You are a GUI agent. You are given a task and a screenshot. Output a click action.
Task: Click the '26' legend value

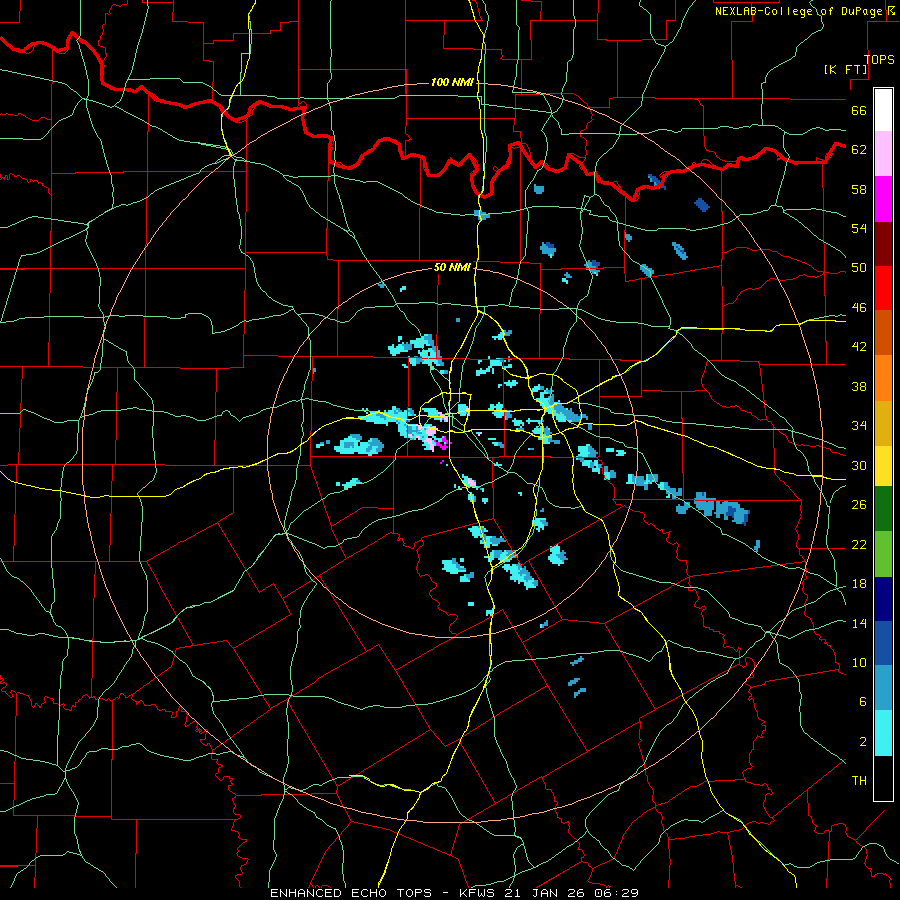point(859,505)
